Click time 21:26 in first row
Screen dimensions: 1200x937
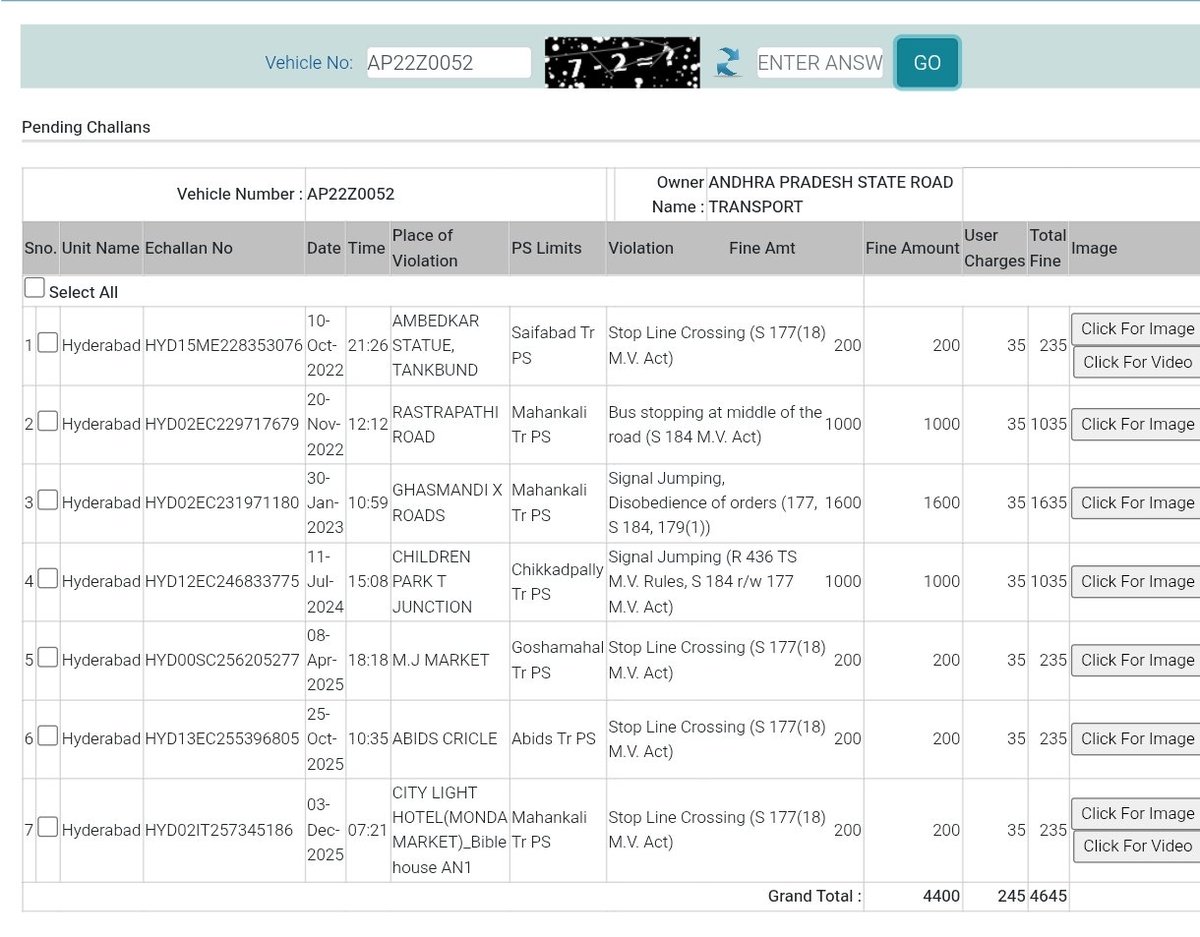point(366,345)
